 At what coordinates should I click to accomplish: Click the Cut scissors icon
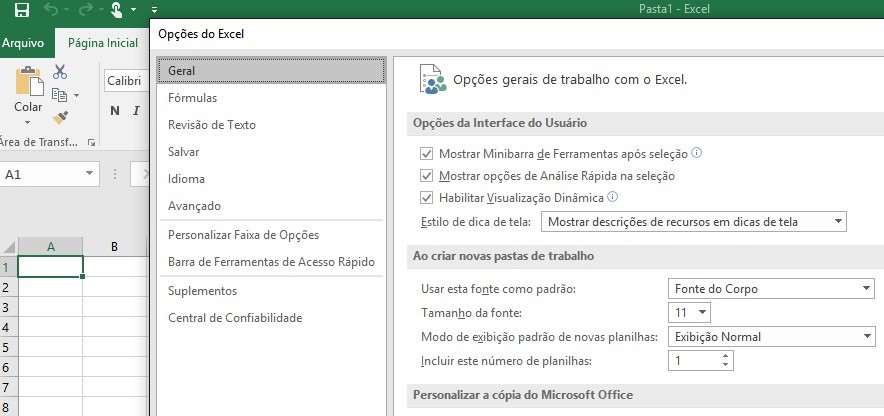pyautogui.click(x=60, y=72)
